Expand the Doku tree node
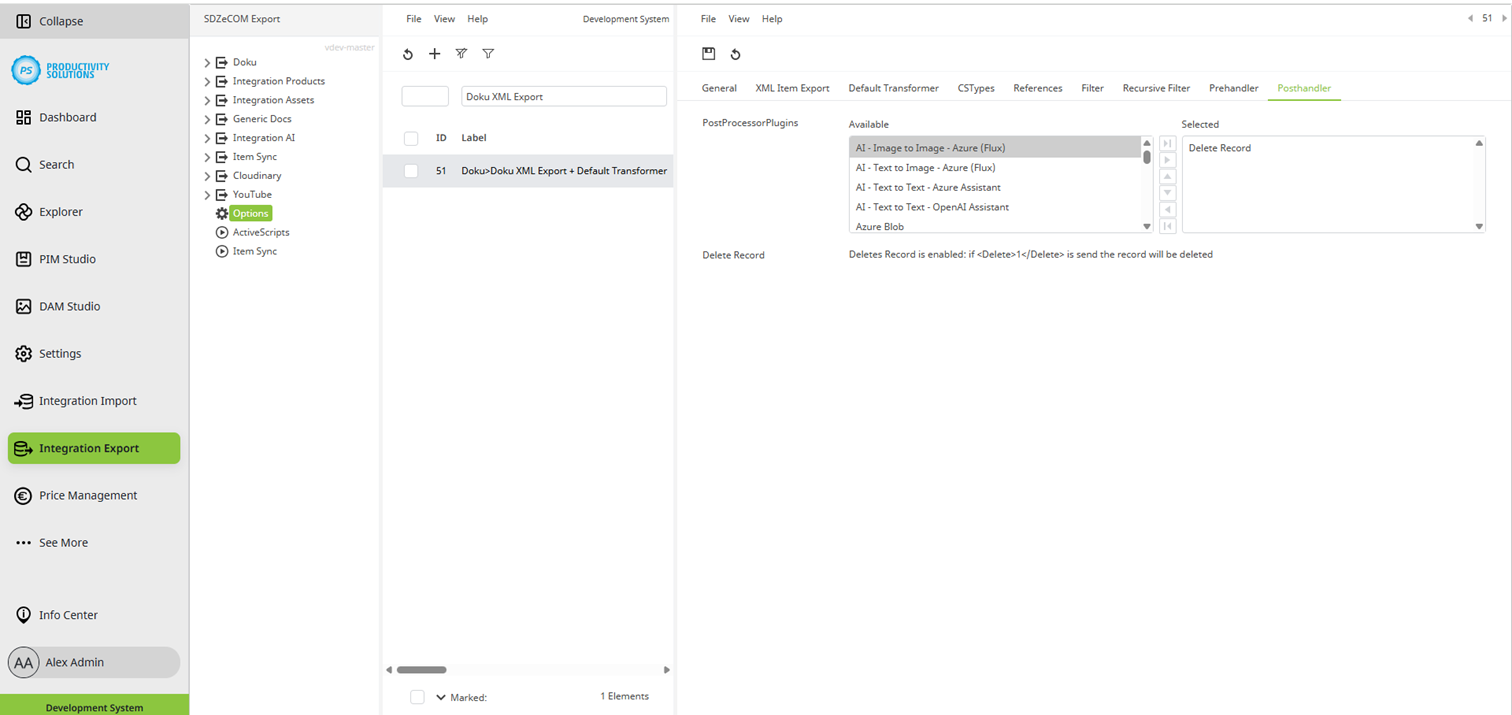1512x715 pixels. (205, 61)
